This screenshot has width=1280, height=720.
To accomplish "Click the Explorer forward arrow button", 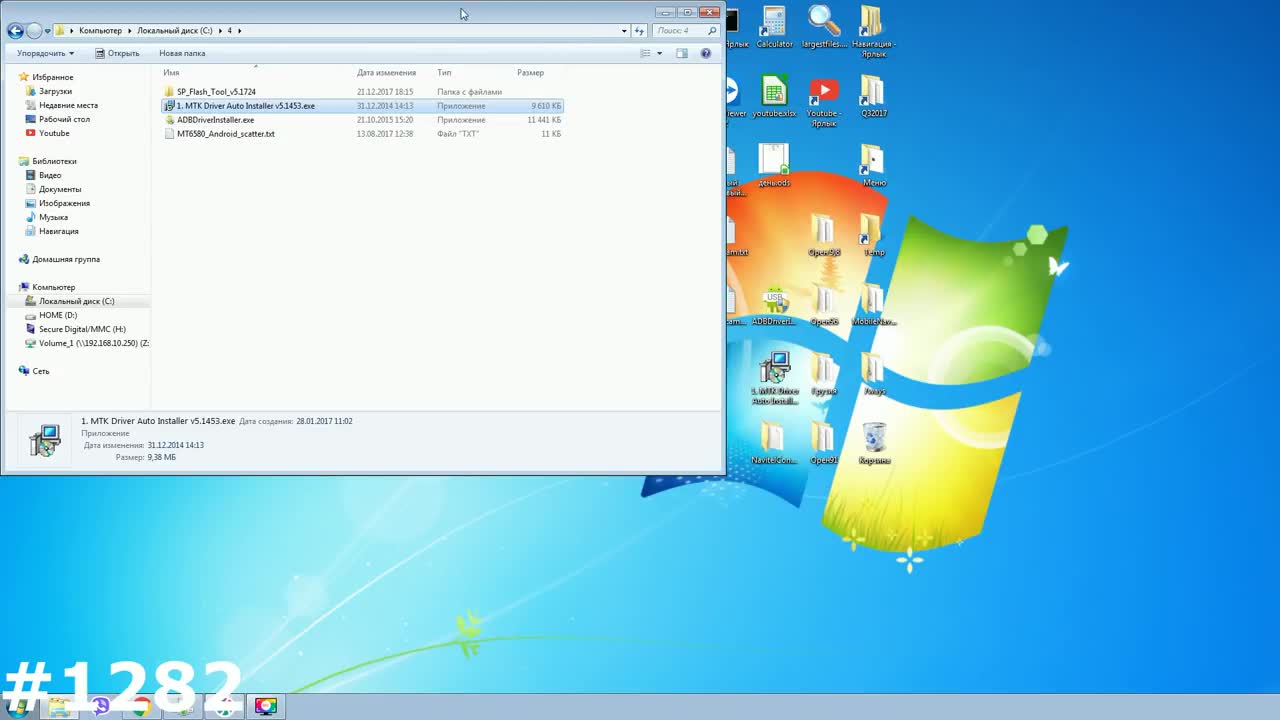I will pos(34,31).
